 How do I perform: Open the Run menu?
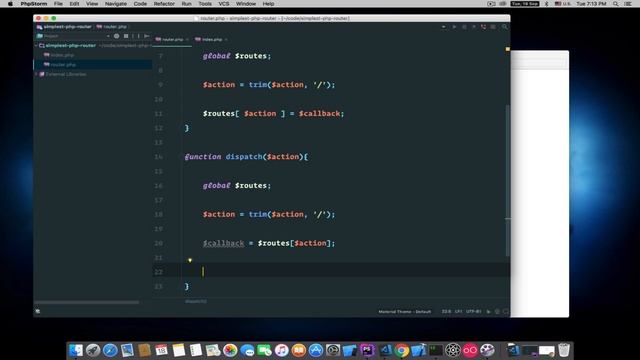tap(187, 4)
